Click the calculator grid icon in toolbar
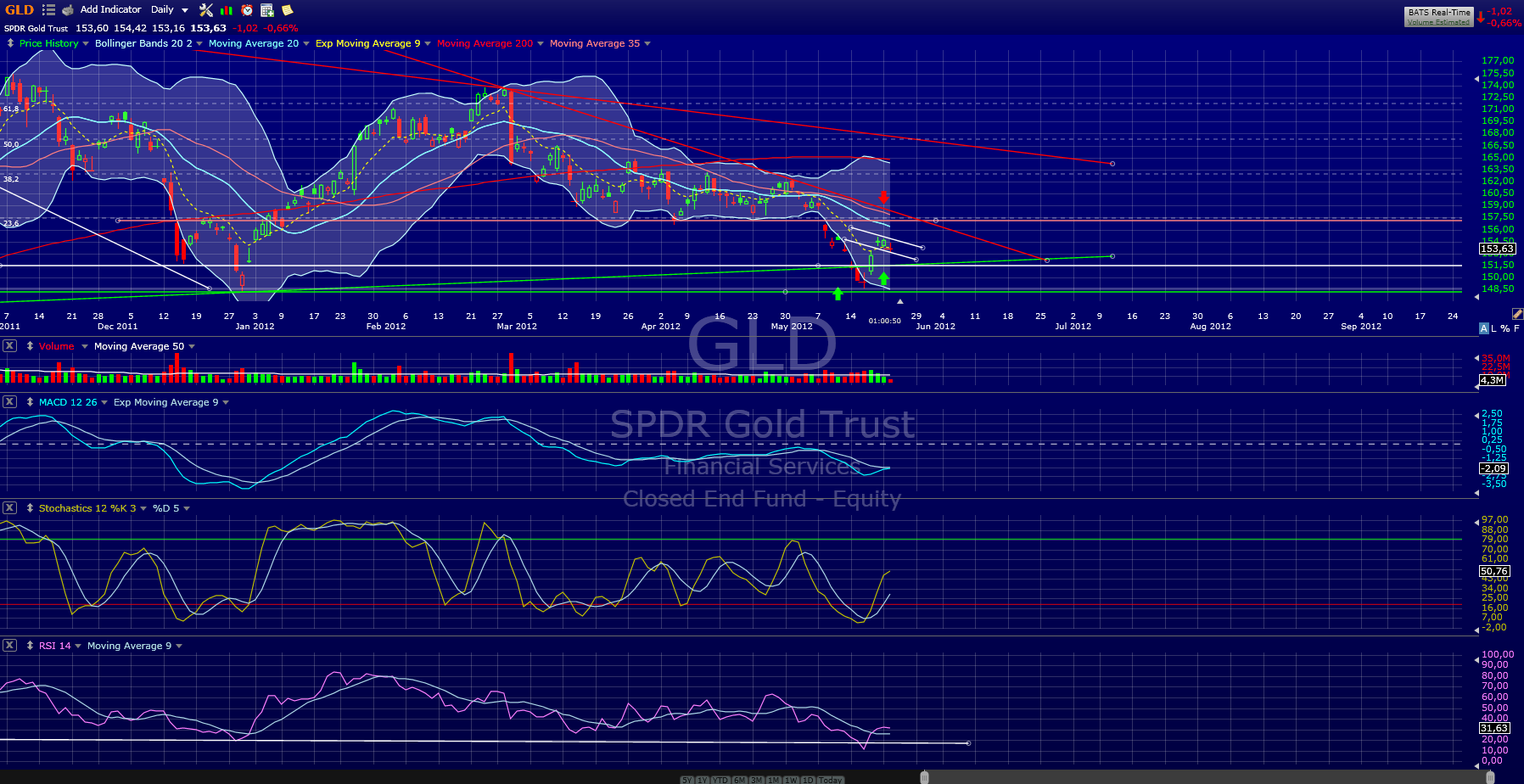Screen dimensions: 1524x784 click(267, 10)
